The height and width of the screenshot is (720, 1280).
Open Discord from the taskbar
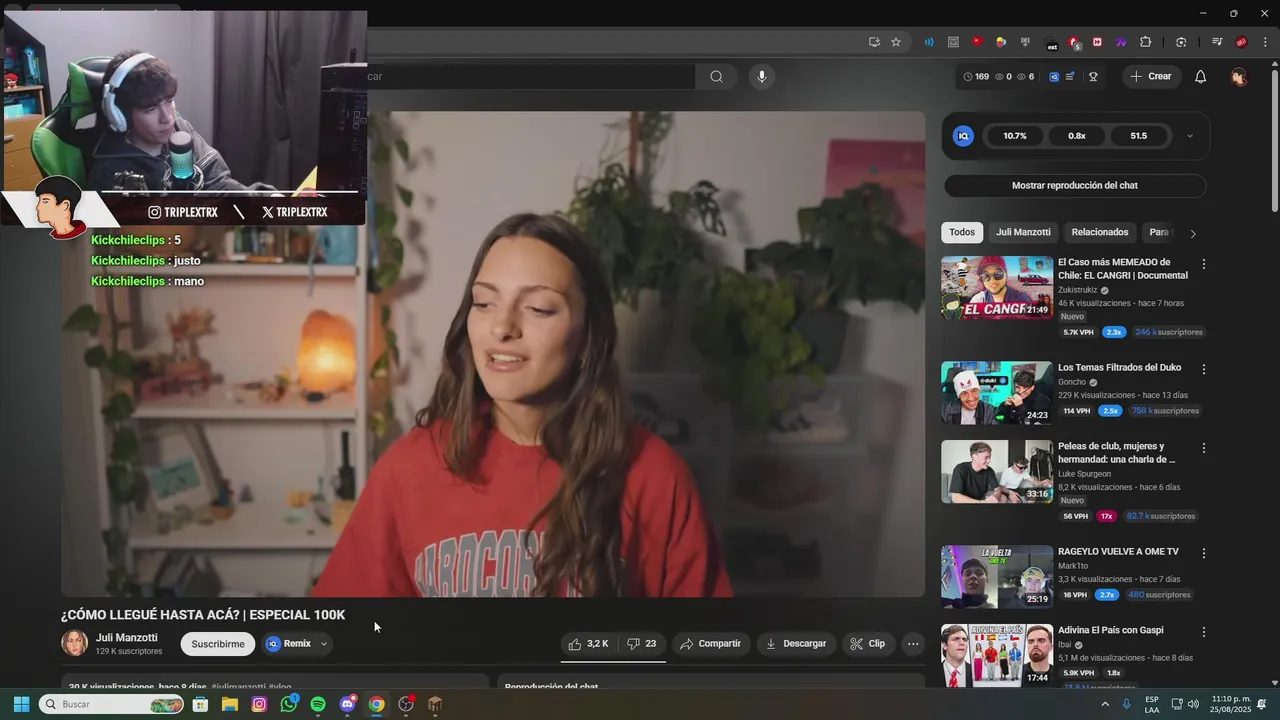pos(347,704)
